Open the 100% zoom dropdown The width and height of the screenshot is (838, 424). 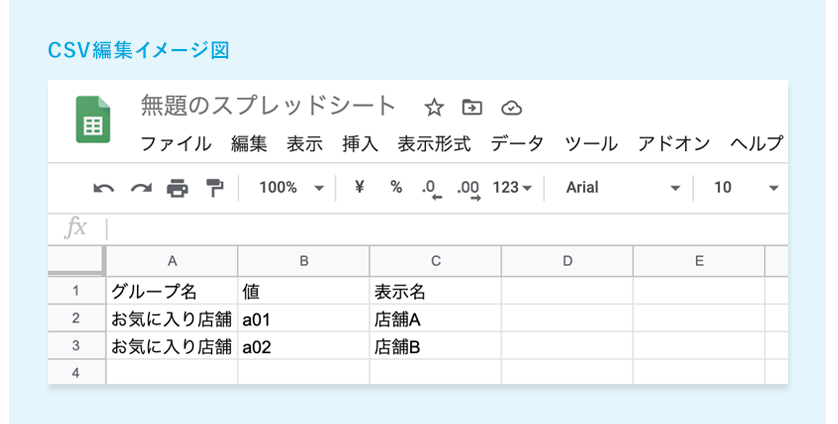[x=291, y=188]
